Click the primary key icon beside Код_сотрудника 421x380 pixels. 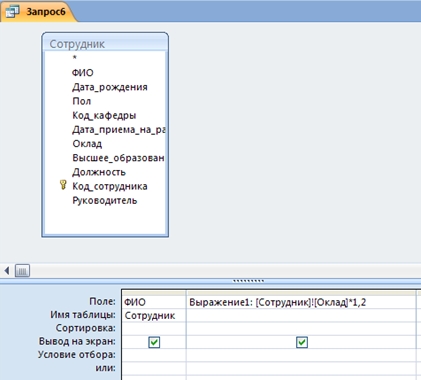63,185
